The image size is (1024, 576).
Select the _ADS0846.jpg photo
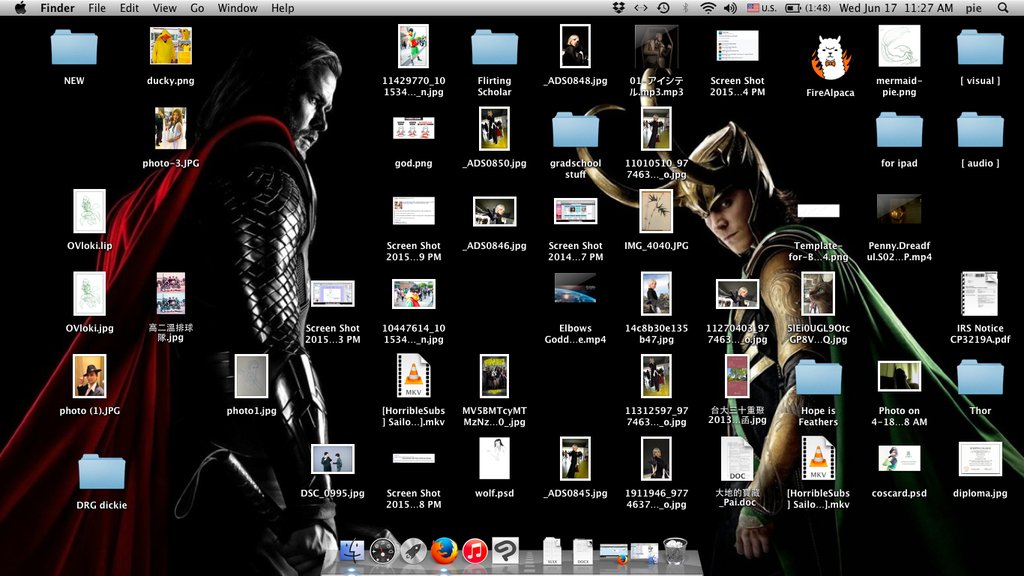click(x=494, y=223)
